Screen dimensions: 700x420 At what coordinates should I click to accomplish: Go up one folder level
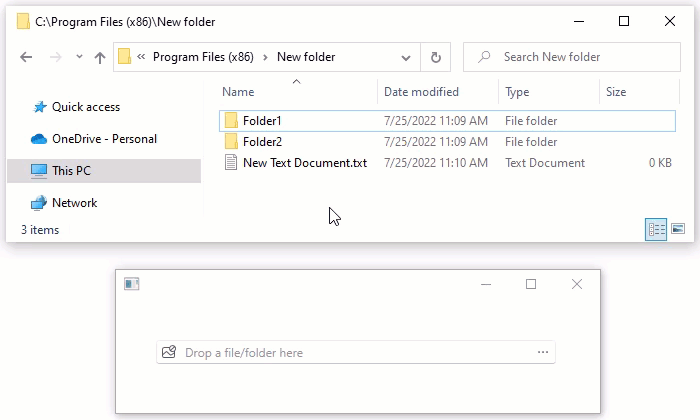point(100,57)
